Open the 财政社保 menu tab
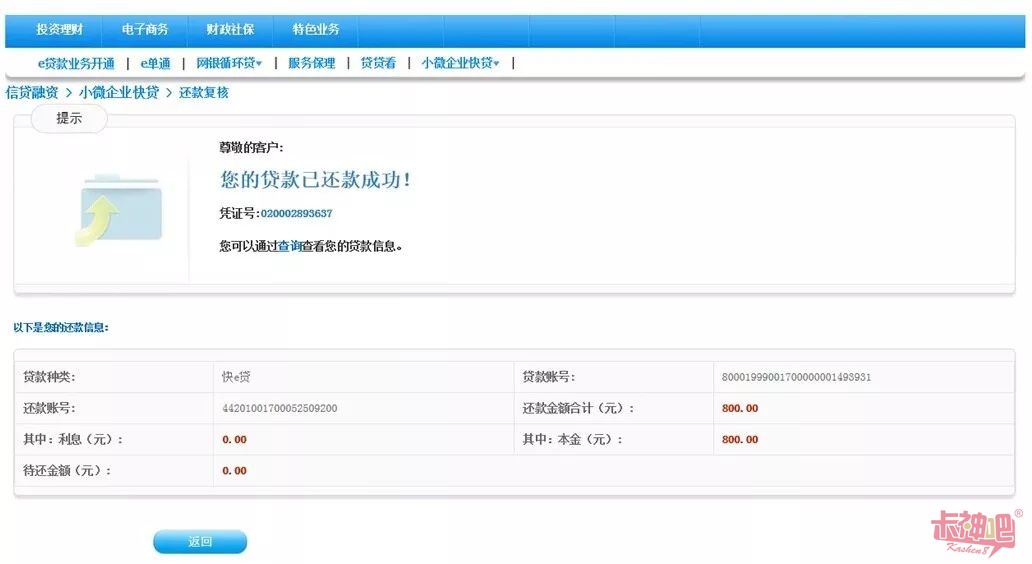 tap(230, 30)
